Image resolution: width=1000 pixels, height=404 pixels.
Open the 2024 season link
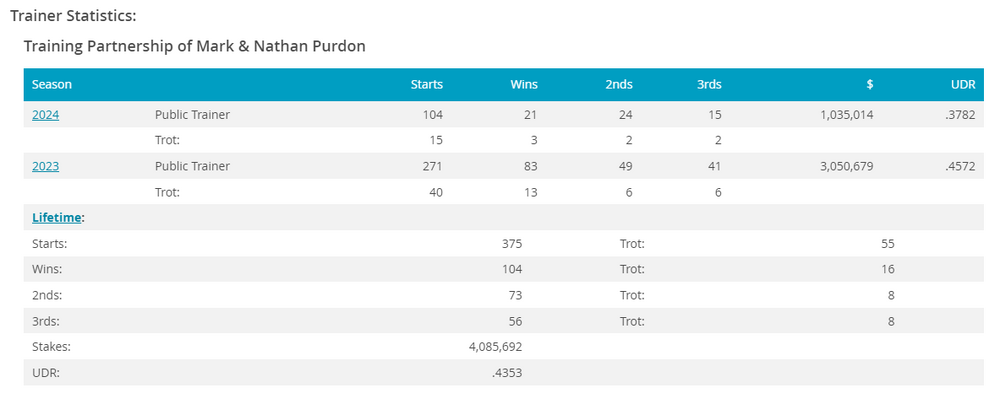(45, 115)
